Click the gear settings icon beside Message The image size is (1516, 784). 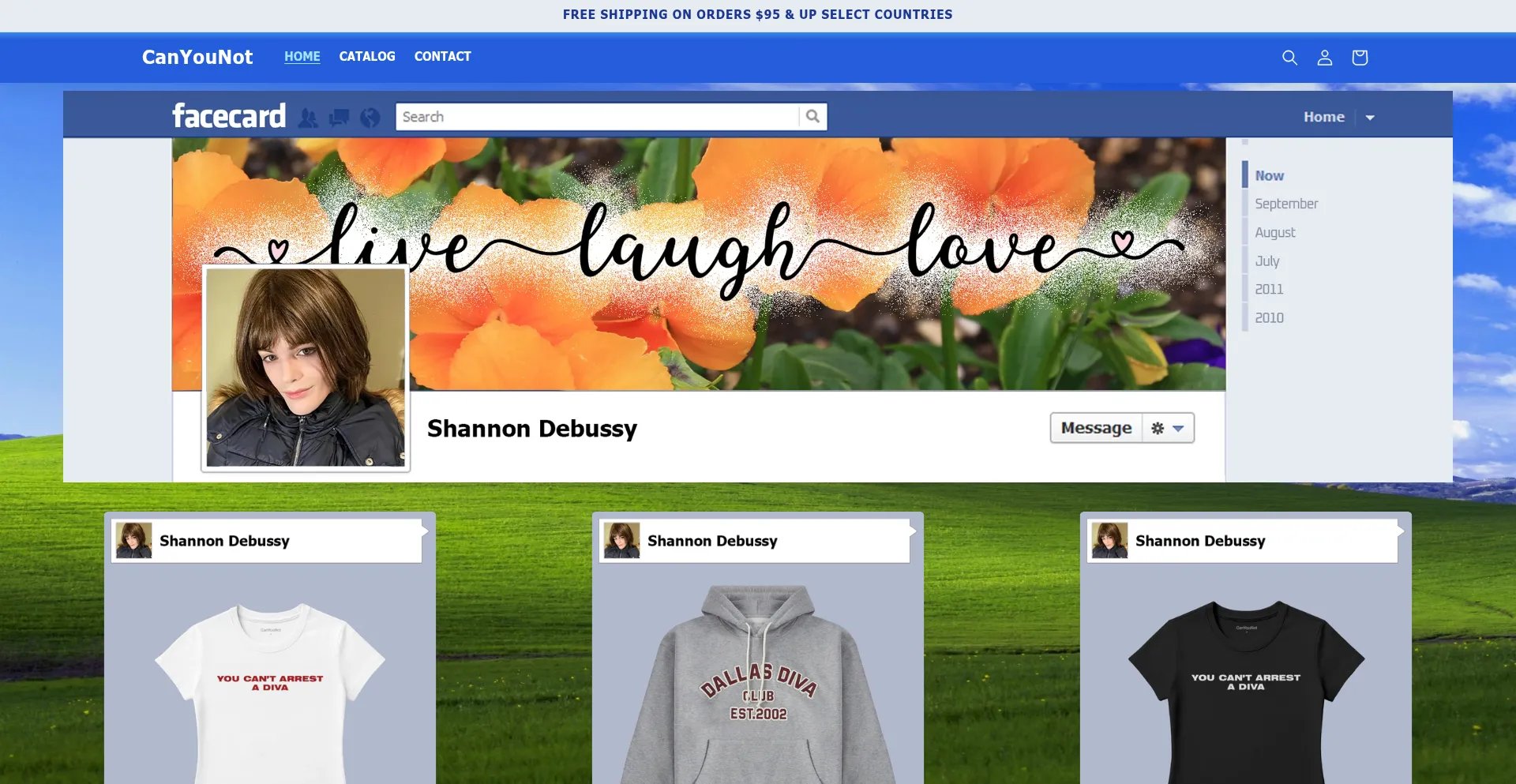coord(1158,428)
